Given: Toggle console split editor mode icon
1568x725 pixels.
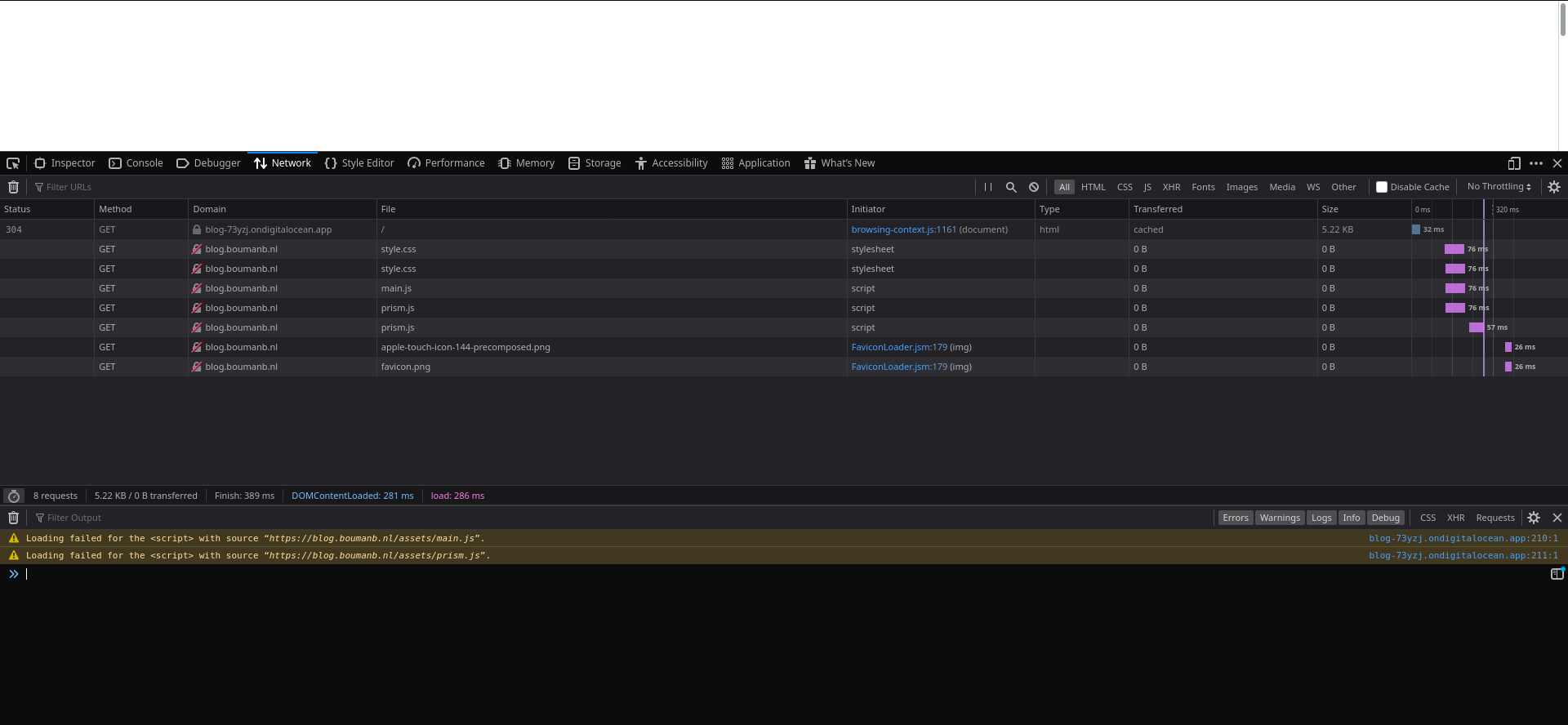Looking at the screenshot, I should click(1557, 574).
